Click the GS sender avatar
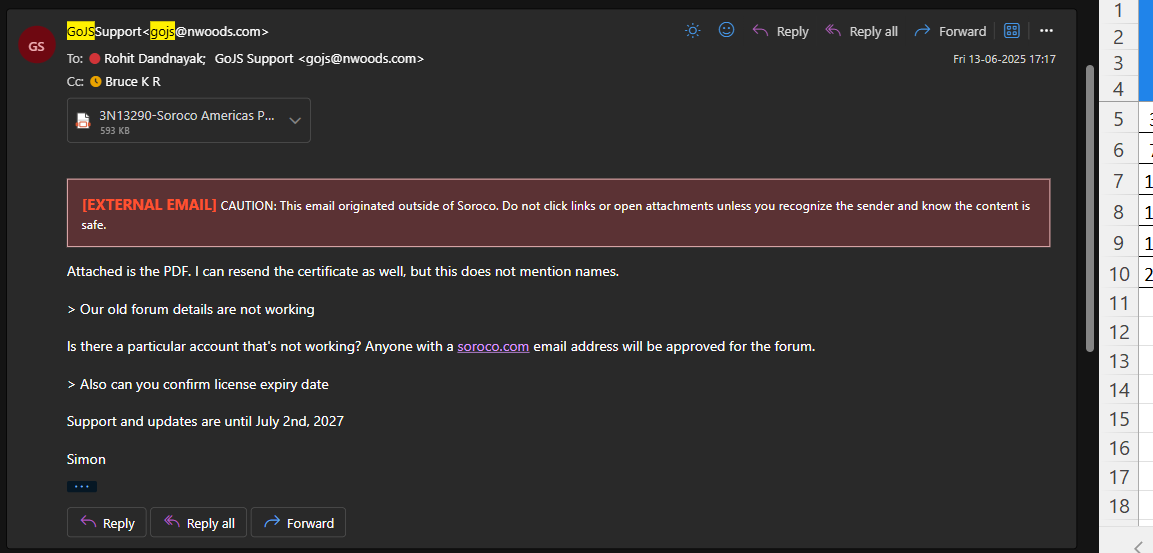The image size is (1153, 553). 36,46
